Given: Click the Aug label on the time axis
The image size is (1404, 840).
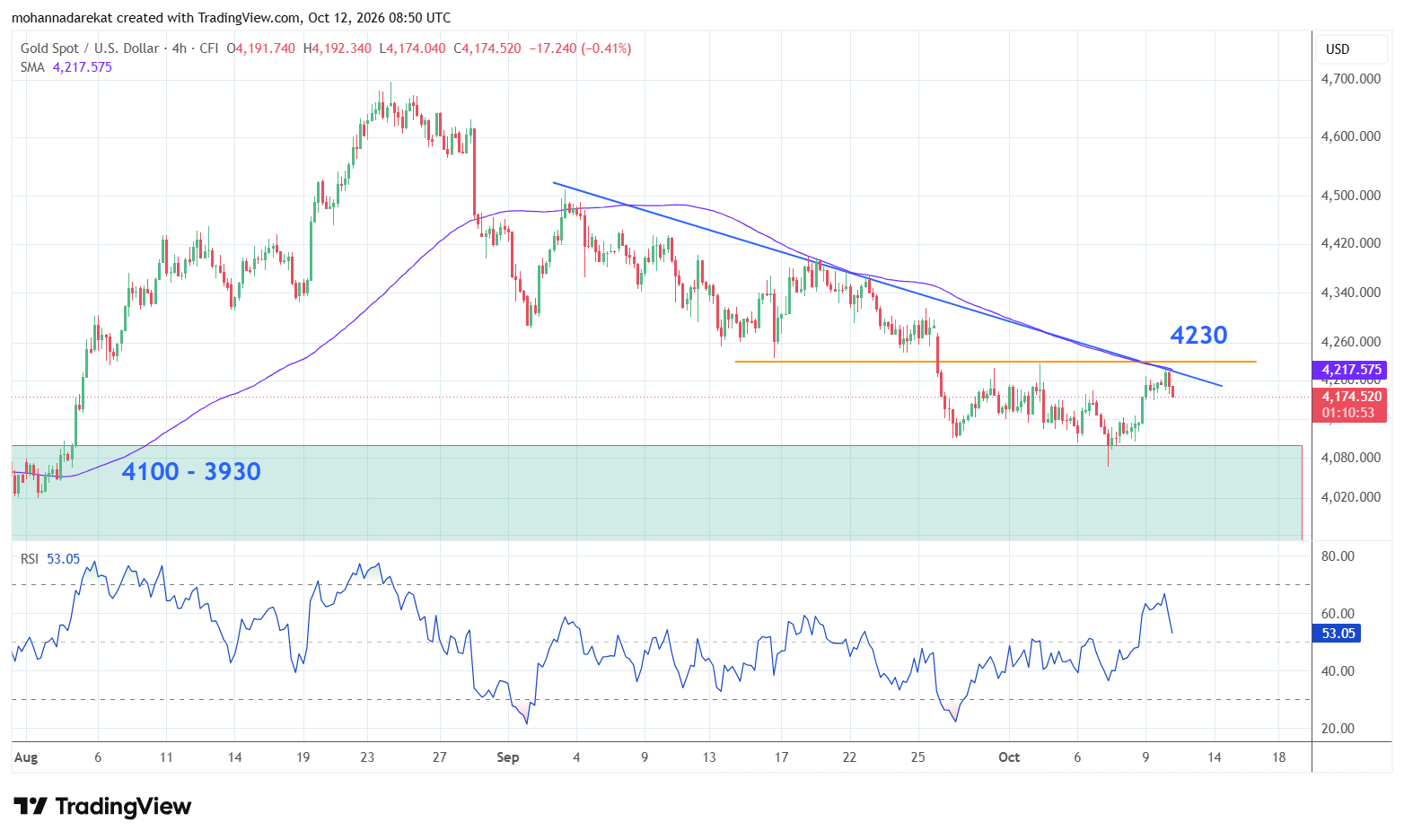Looking at the screenshot, I should click(x=26, y=757).
